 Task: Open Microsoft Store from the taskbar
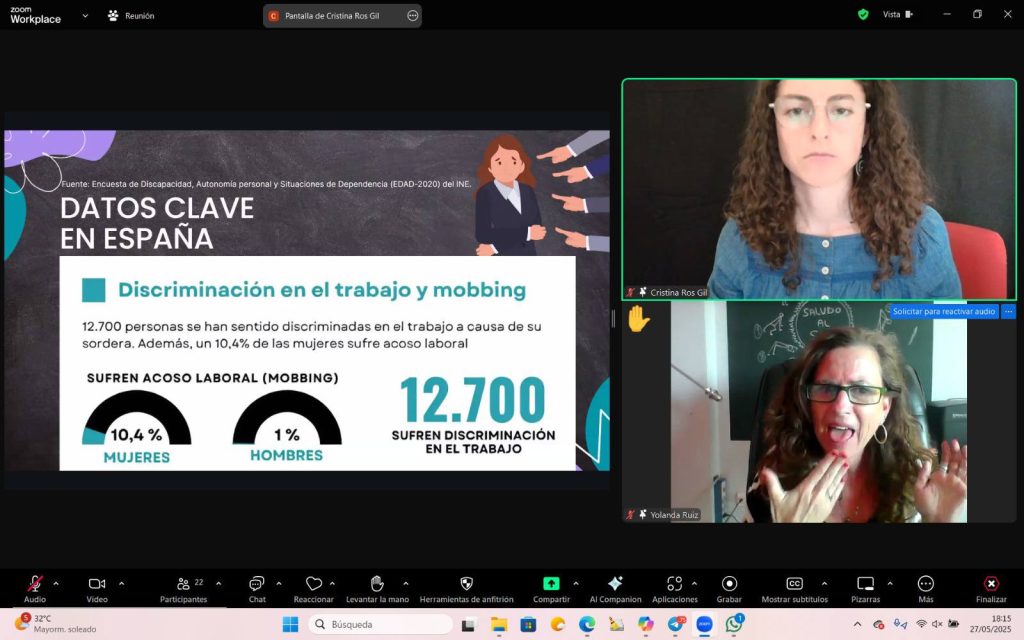point(528,624)
